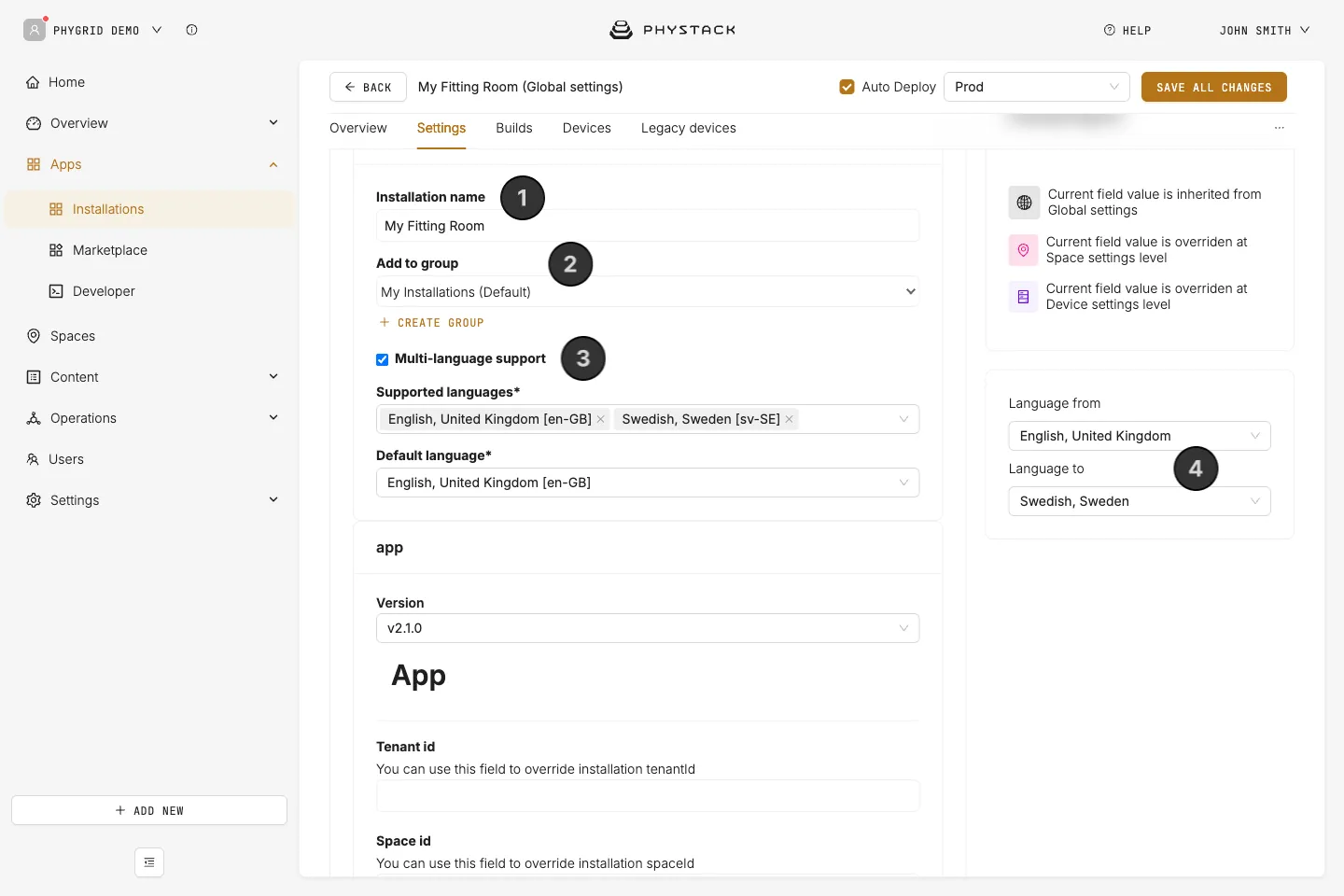1344x896 pixels.
Task: Uncheck the Auto Deploy checkbox
Action: pos(847,87)
